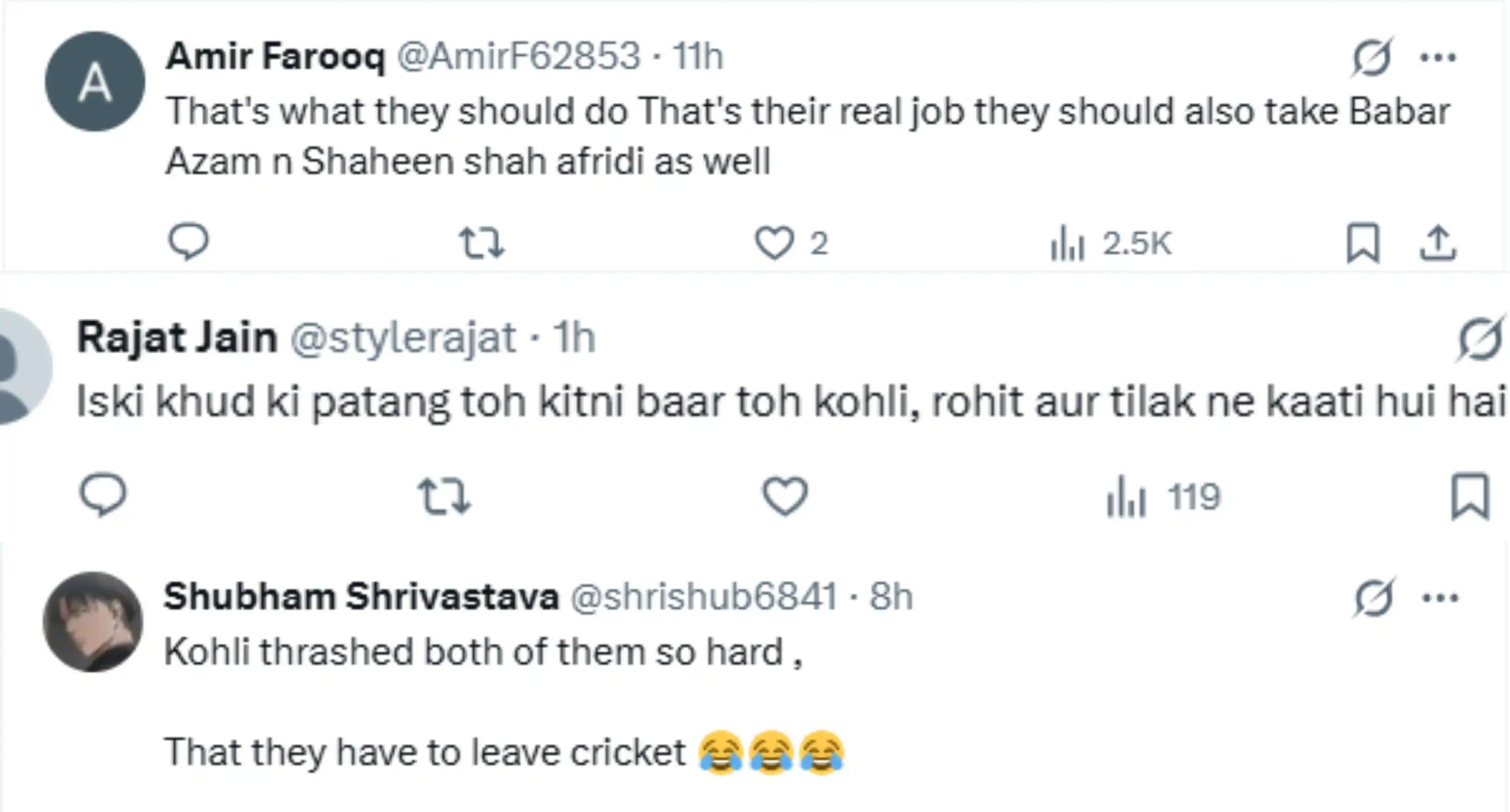Screen dimensions: 1510x812
Task: Open more menu on Shubham Shrivastava's tweet
Action: 1440,597
